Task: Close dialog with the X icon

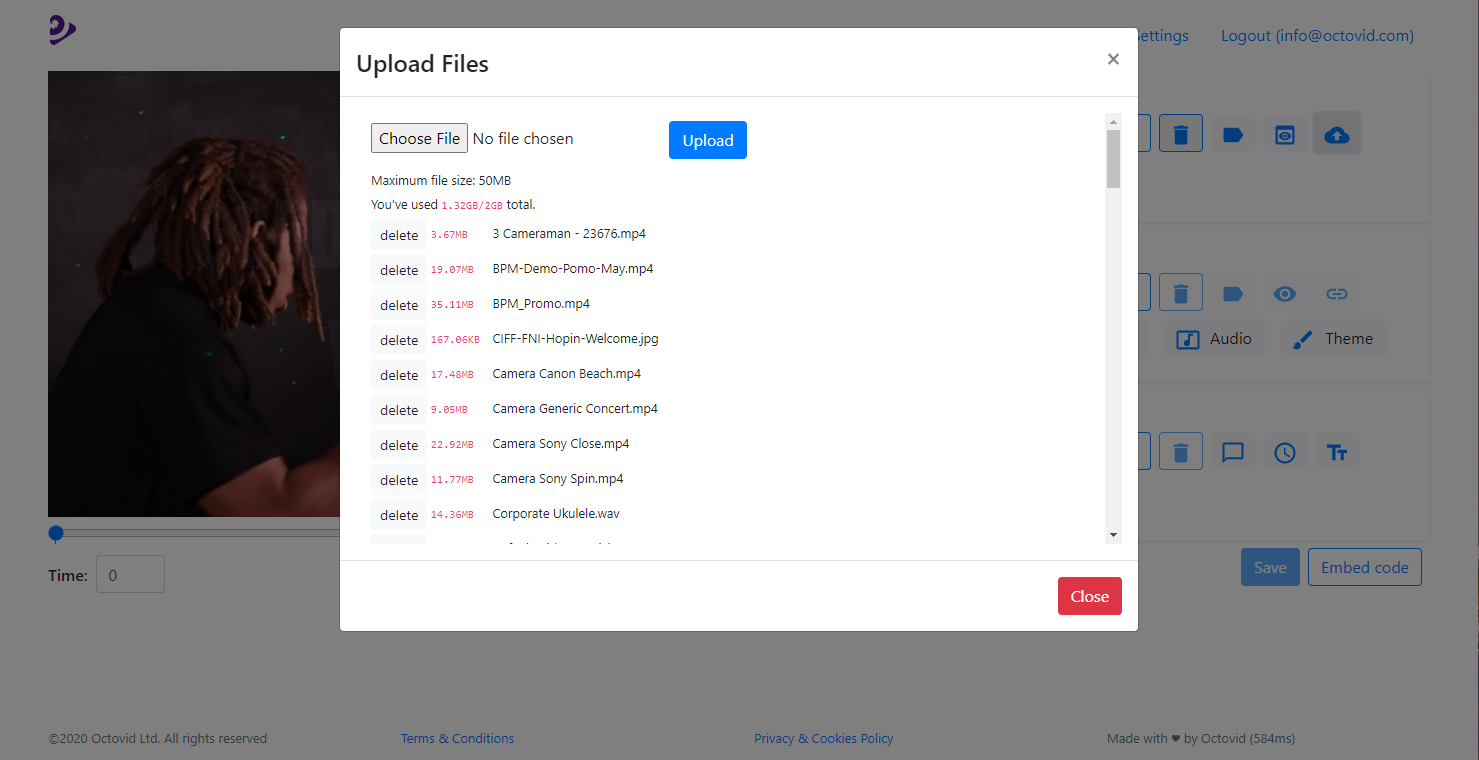Action: click(x=1113, y=59)
